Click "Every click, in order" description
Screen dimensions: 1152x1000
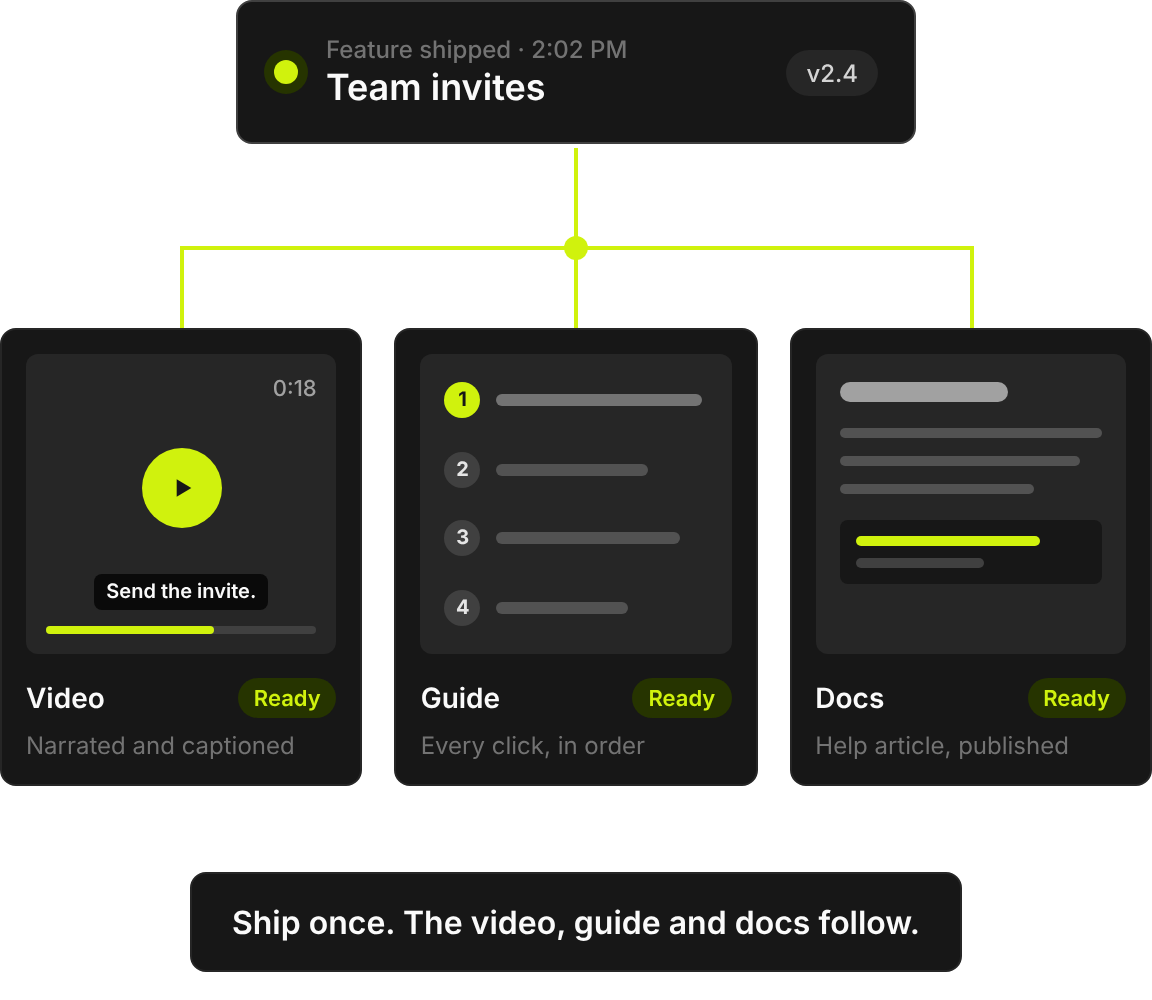tap(533, 746)
